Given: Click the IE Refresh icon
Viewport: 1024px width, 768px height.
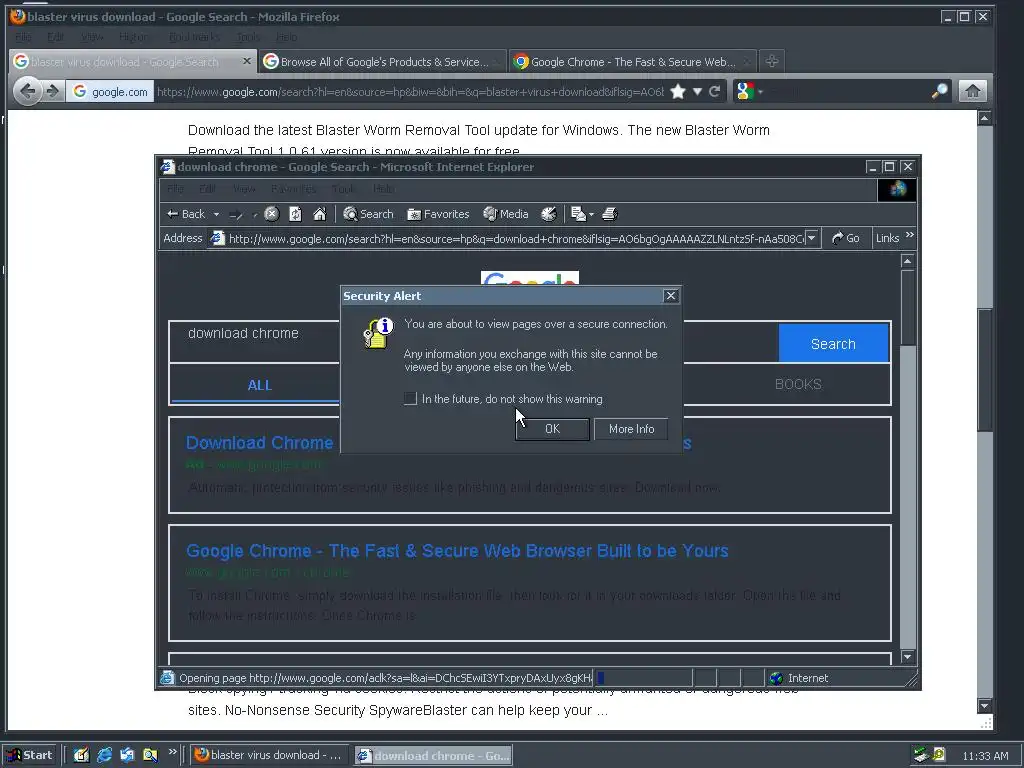Looking at the screenshot, I should (295, 214).
